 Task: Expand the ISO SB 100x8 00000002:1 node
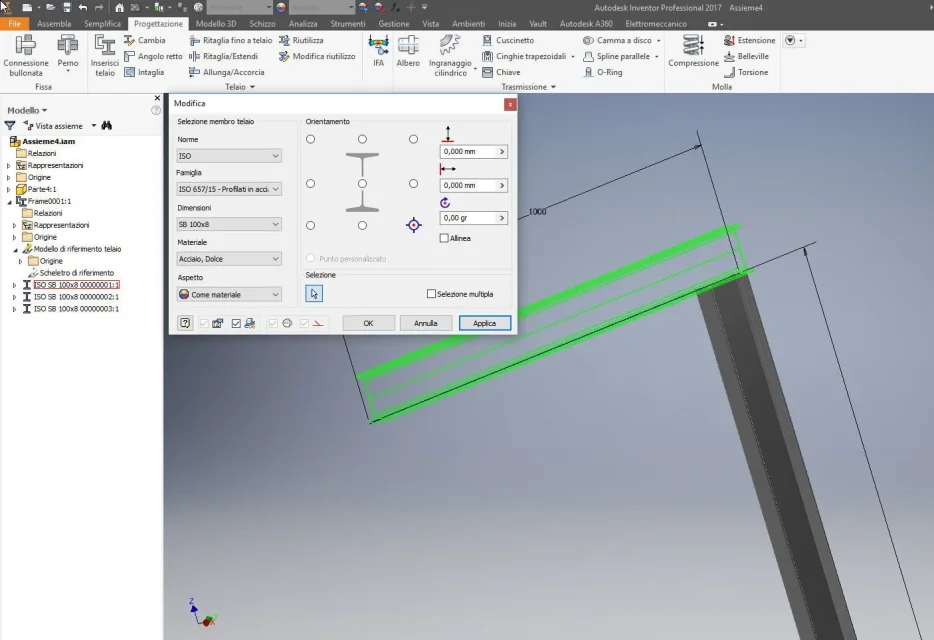point(14,297)
